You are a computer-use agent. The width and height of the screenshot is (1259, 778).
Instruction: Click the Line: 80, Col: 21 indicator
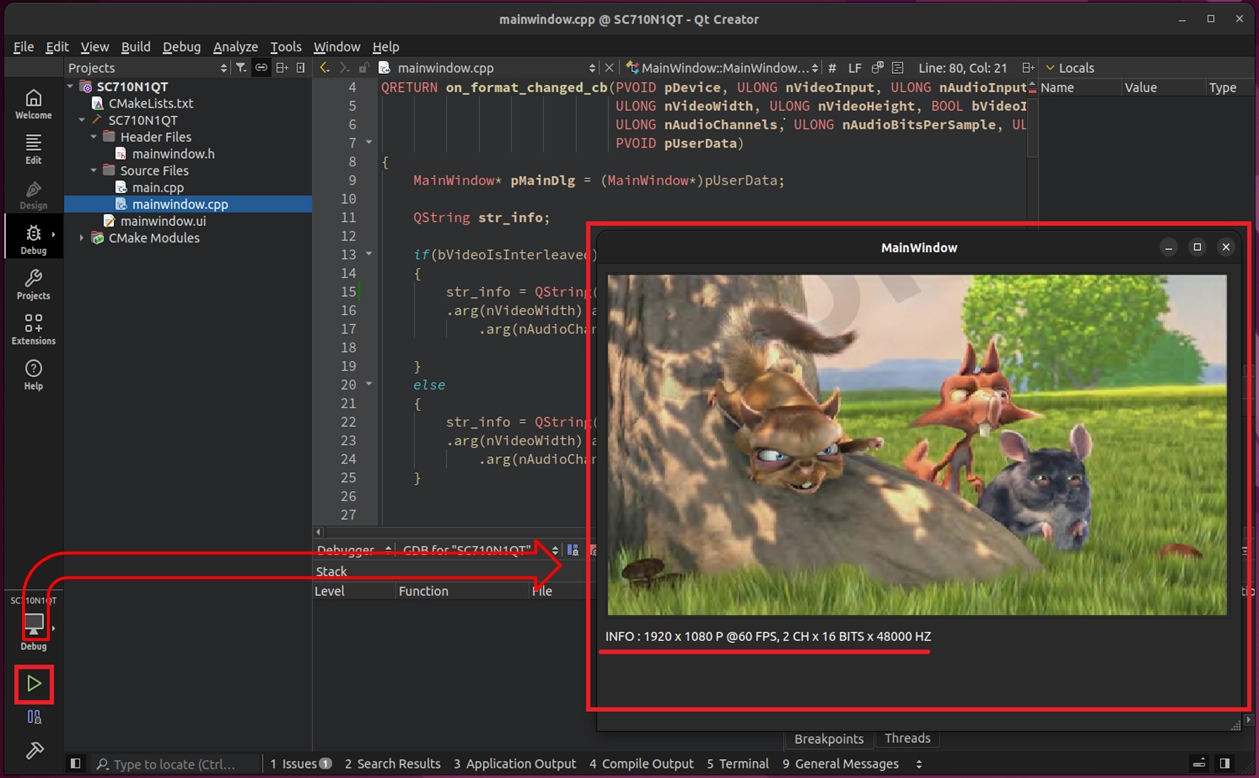click(x=962, y=68)
